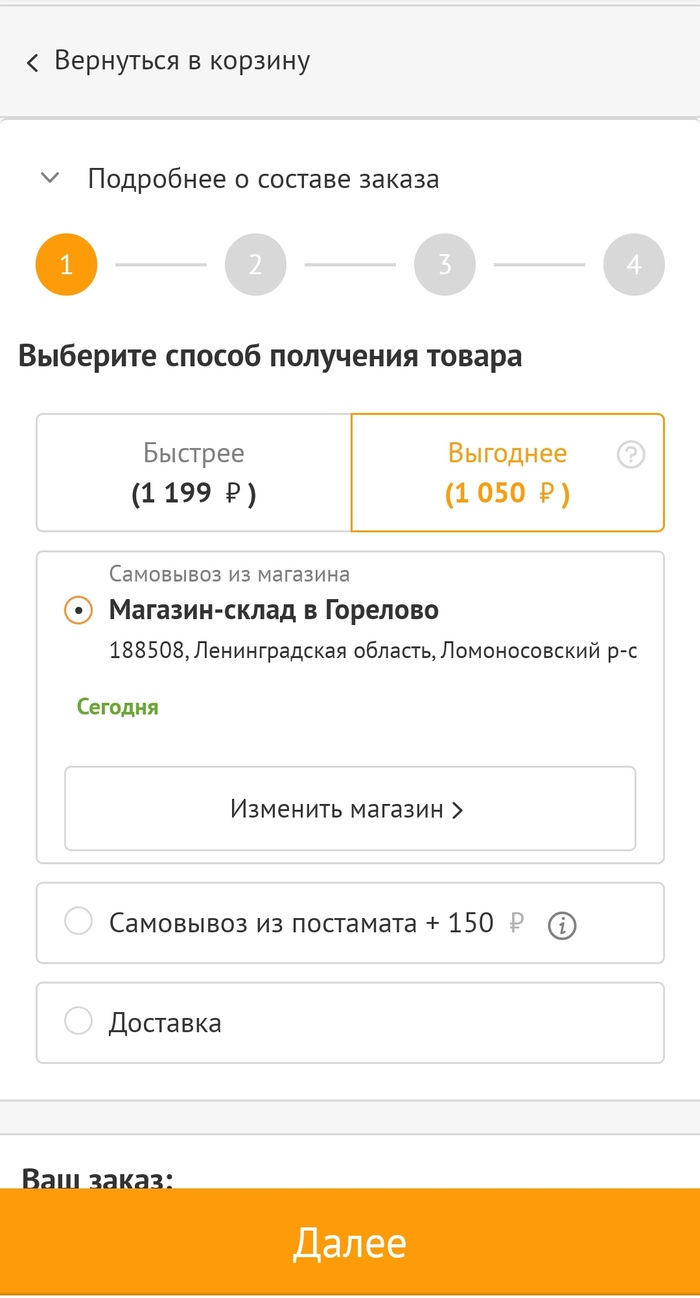700x1298 pixels.
Task: Switch to the Быстрее tab
Action: tap(194, 473)
